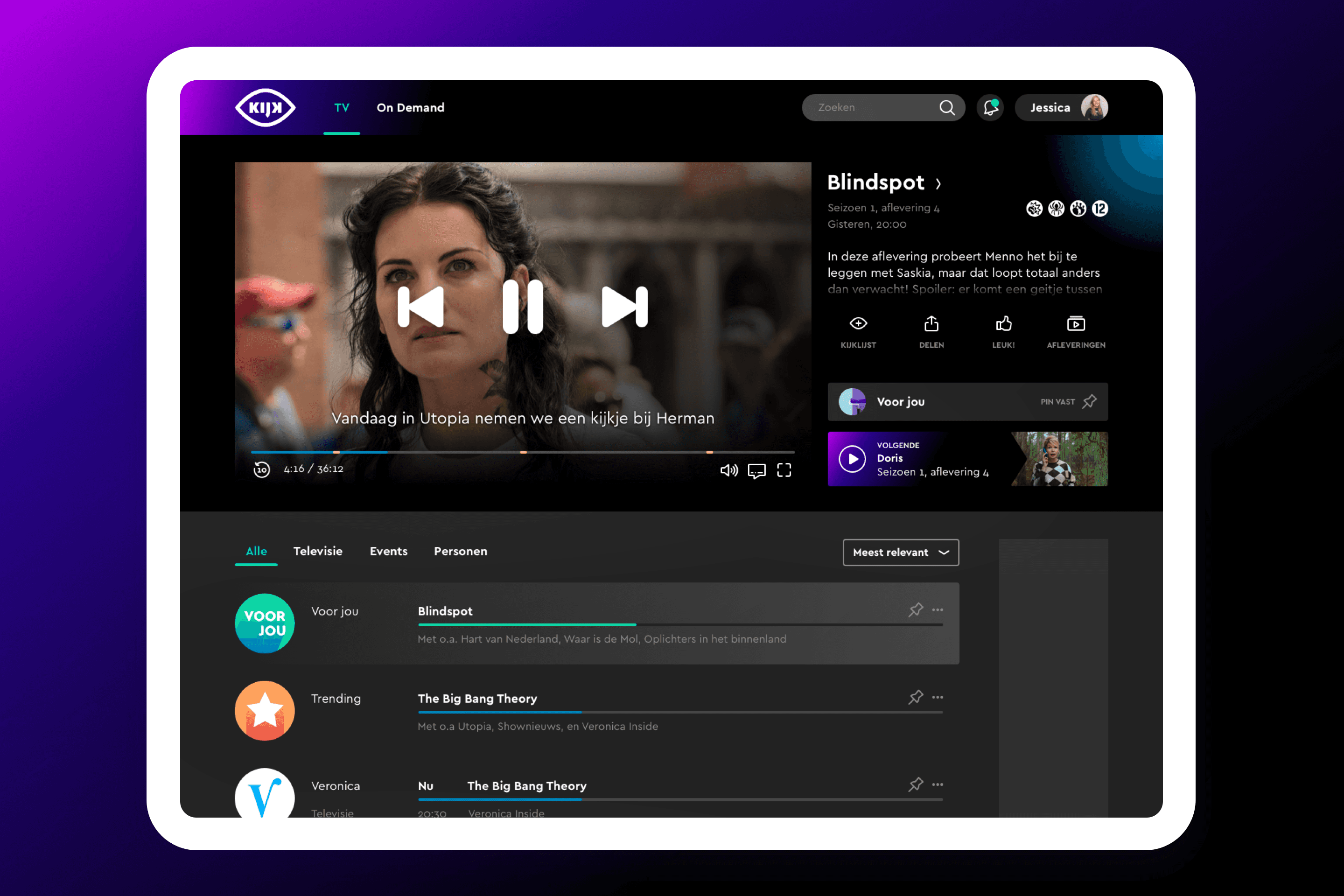Click Jessica's avatar picture
Viewport: 1344px width, 896px height.
click(1094, 107)
